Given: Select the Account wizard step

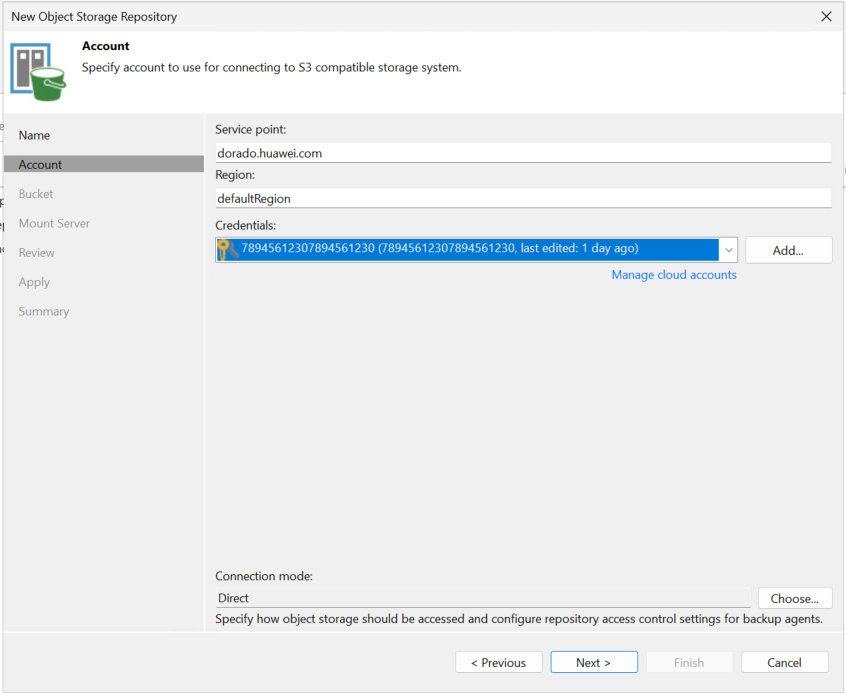Looking at the screenshot, I should [104, 165].
